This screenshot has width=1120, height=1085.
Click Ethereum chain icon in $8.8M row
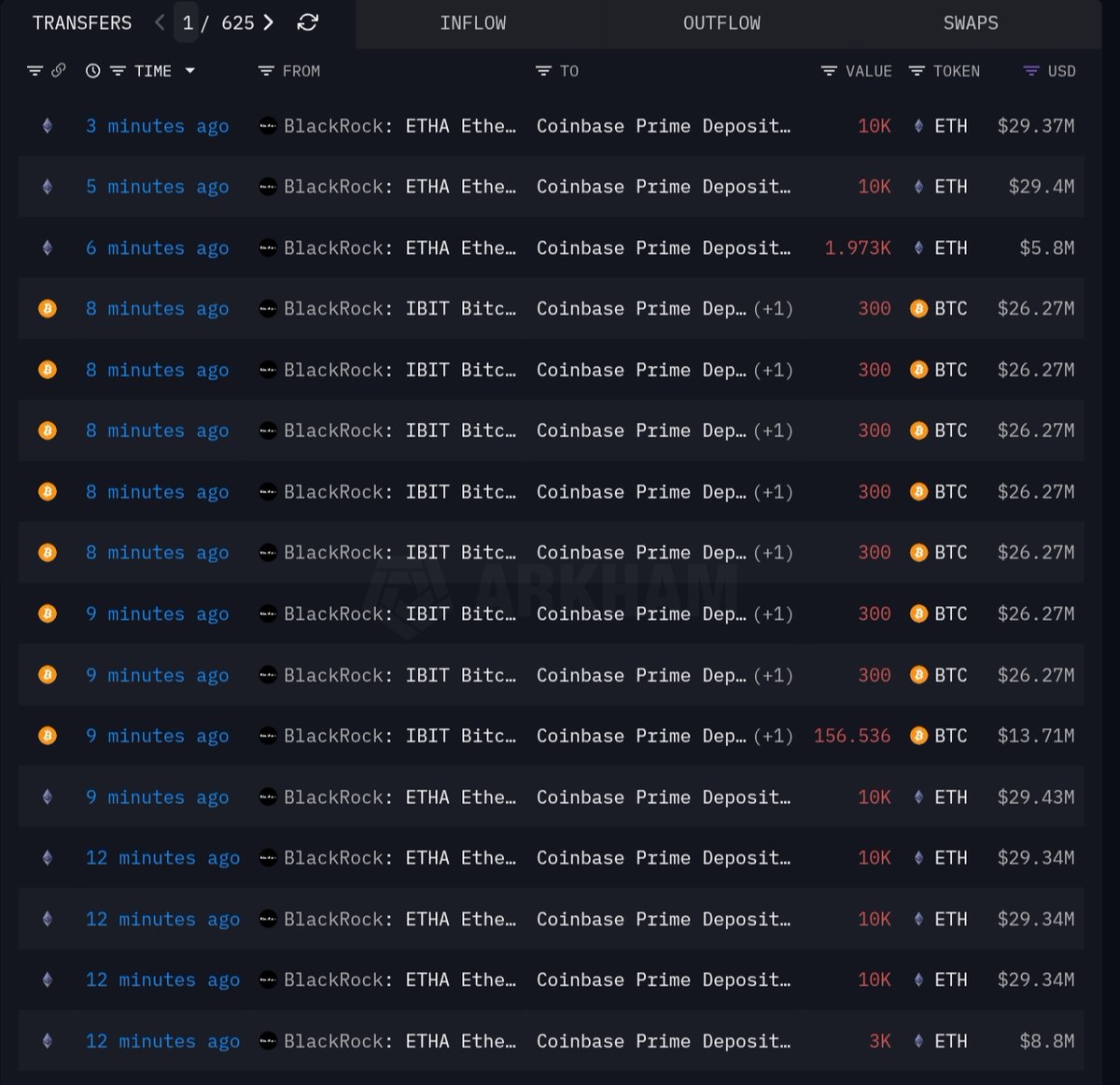[48, 1040]
